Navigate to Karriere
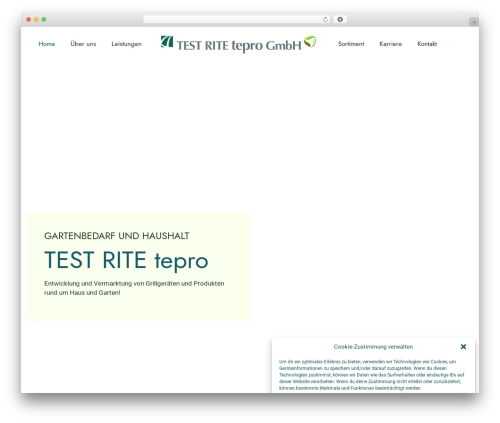The width and height of the screenshot is (500, 423). click(x=390, y=44)
